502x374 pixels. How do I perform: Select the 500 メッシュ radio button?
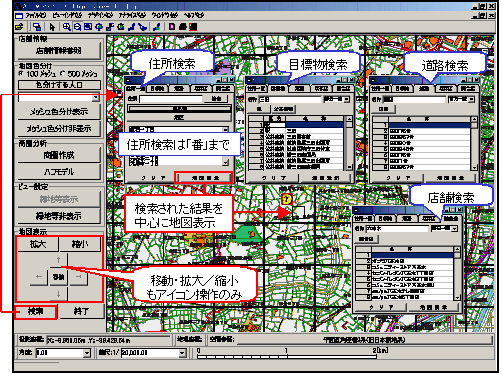pos(62,73)
